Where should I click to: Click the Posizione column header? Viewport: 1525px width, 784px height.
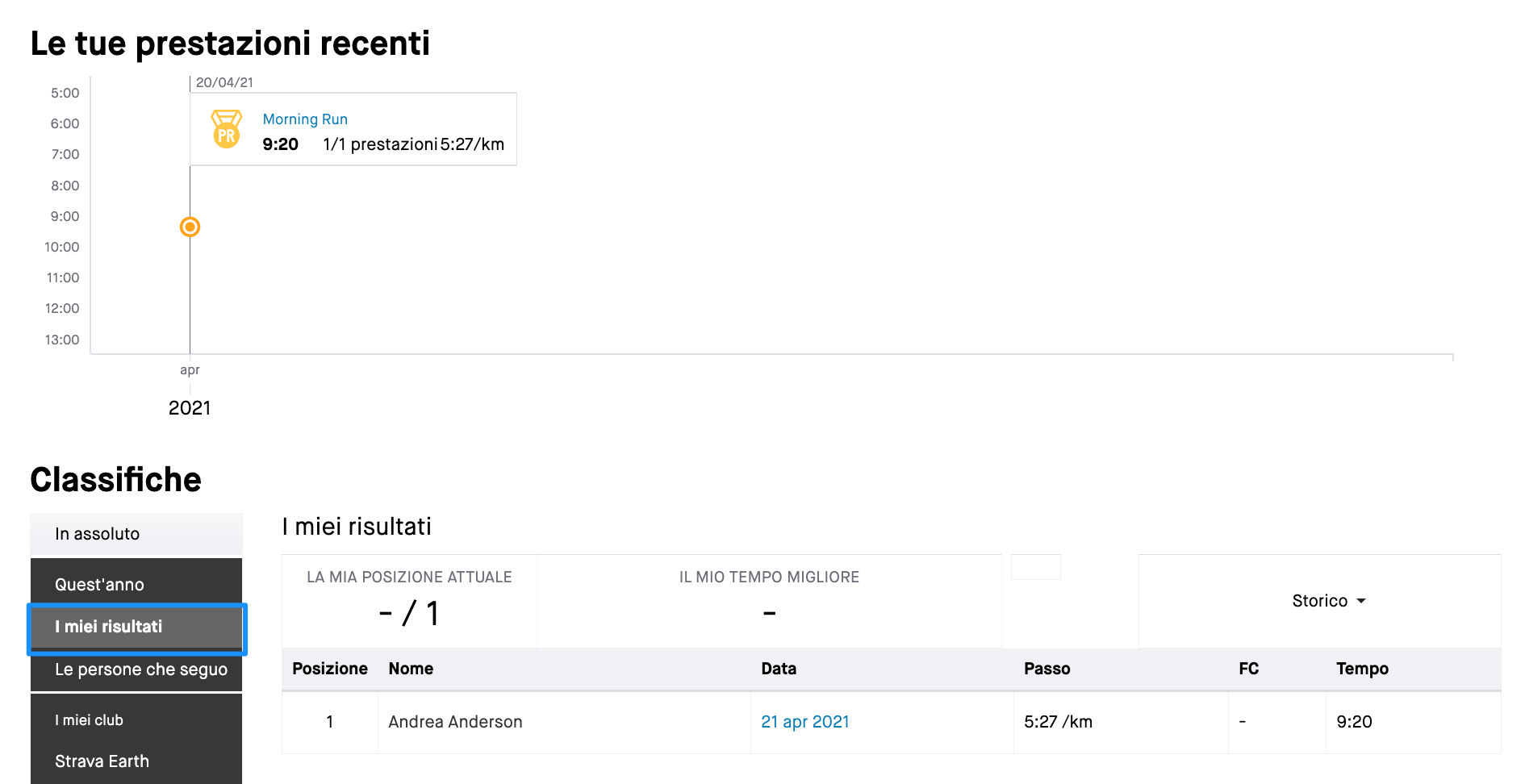tap(329, 669)
